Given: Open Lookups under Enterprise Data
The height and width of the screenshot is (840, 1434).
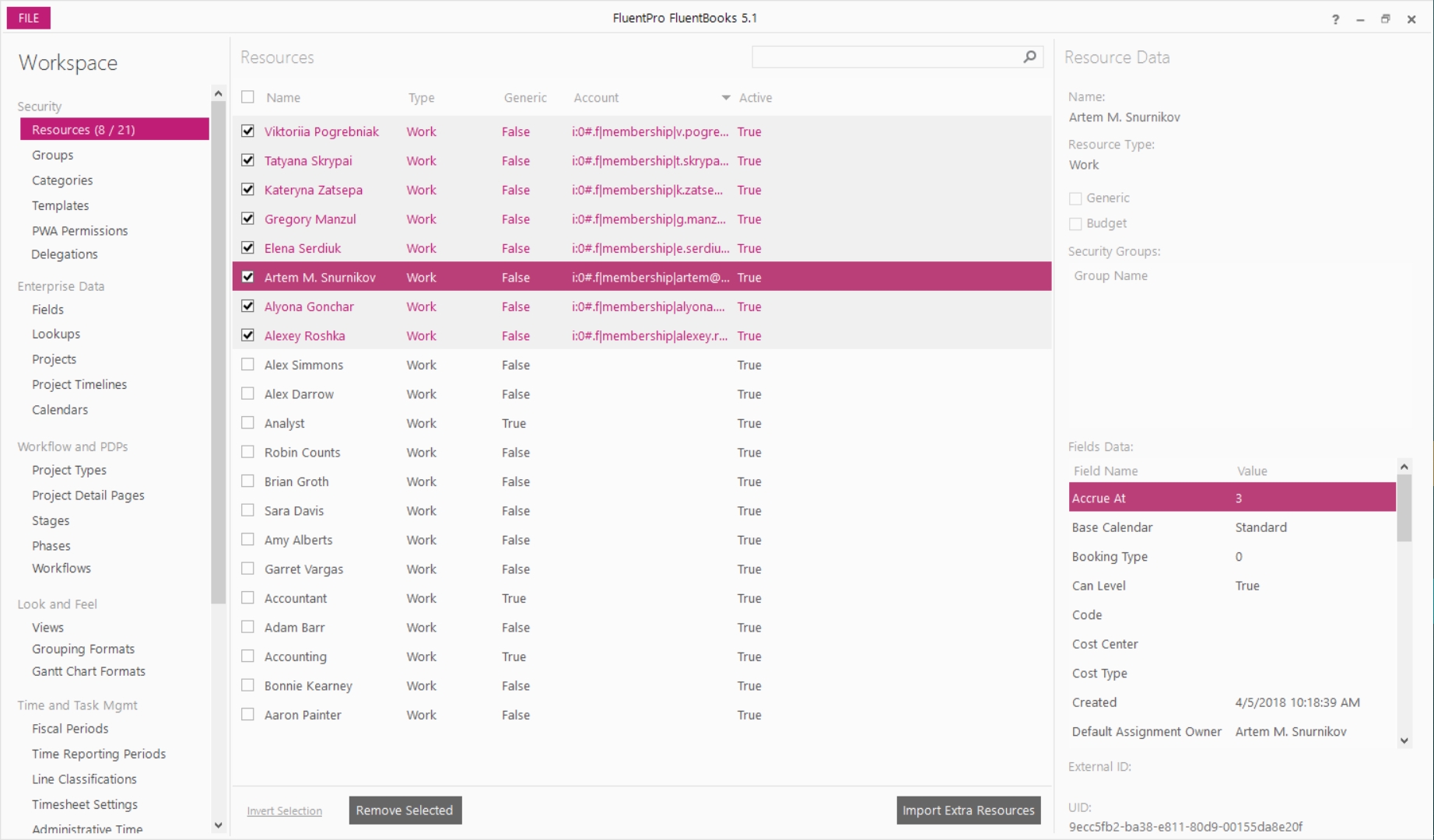Looking at the screenshot, I should tap(56, 334).
